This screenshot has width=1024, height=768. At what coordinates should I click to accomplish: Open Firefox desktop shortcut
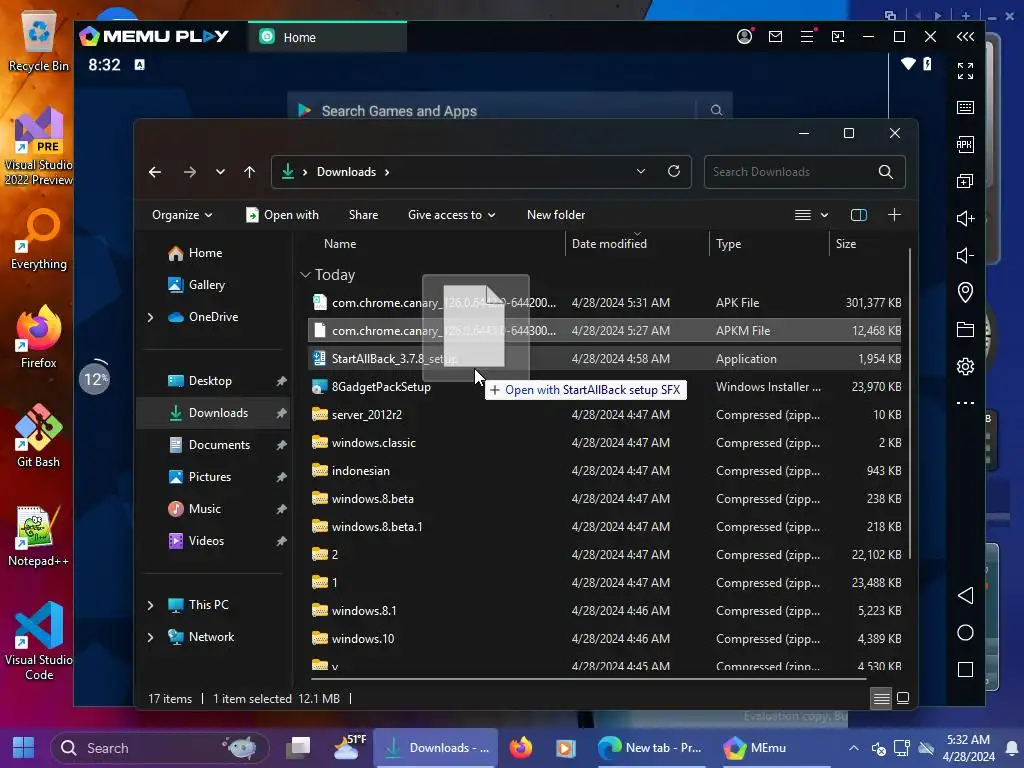39,338
